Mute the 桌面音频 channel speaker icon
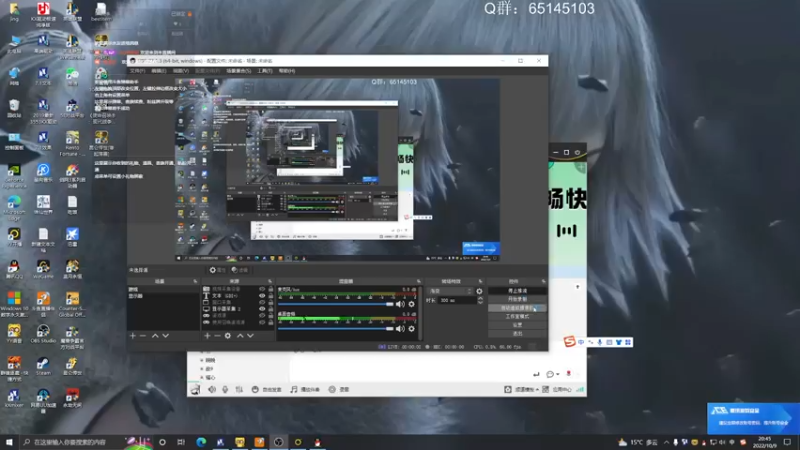 [x=400, y=329]
